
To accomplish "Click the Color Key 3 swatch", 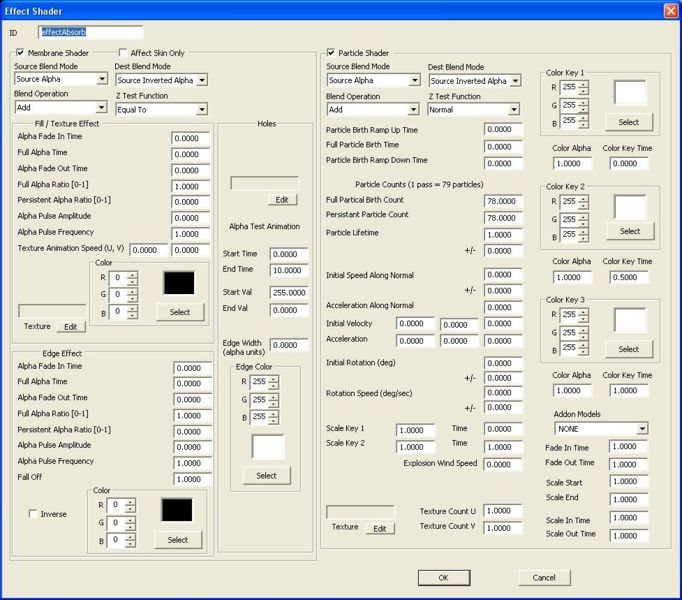I will point(630,320).
